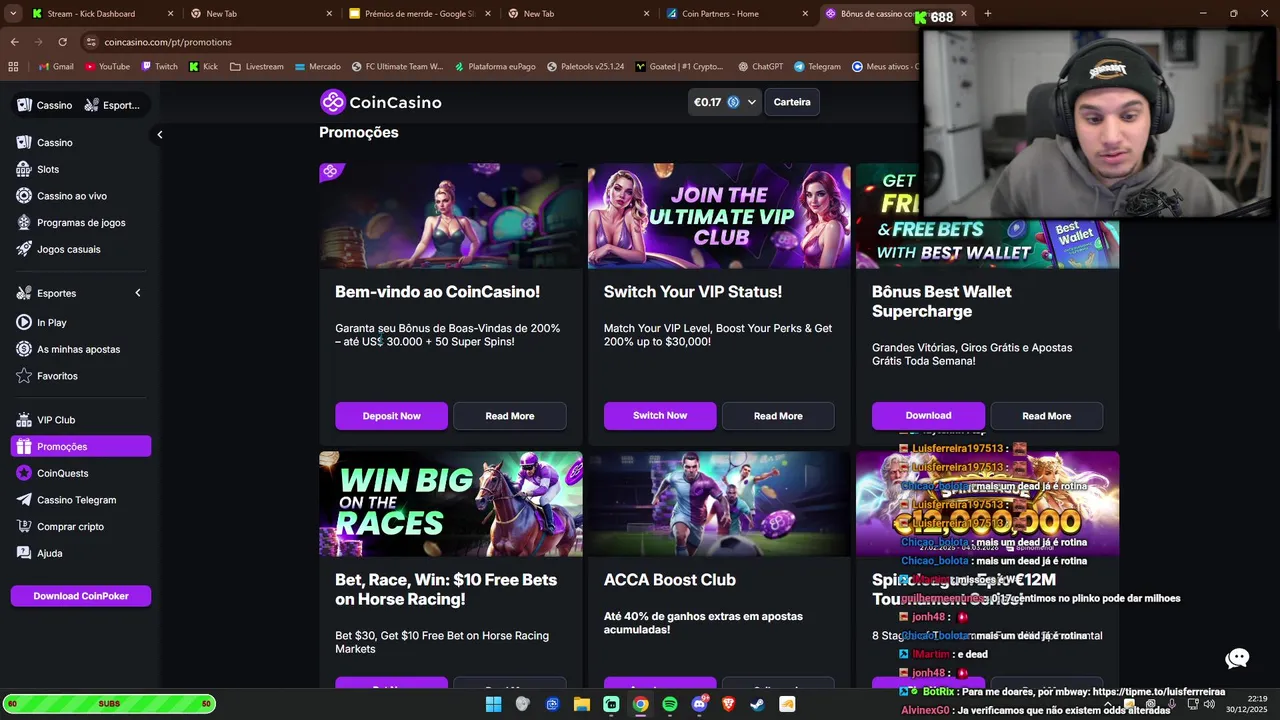Viewport: 1280px width, 720px height.
Task: Click Deposit Now button
Action: point(391,416)
